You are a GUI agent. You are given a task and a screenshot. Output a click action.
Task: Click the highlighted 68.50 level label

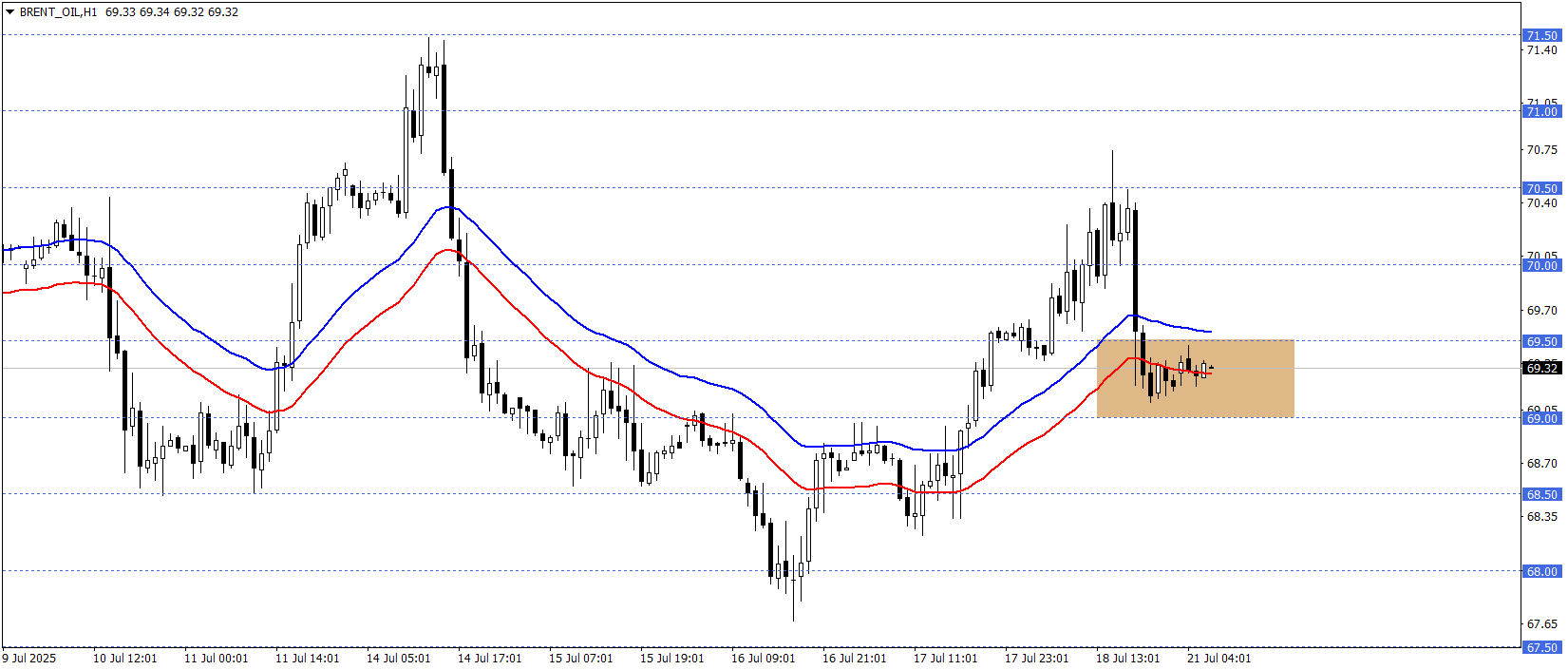point(1541,494)
